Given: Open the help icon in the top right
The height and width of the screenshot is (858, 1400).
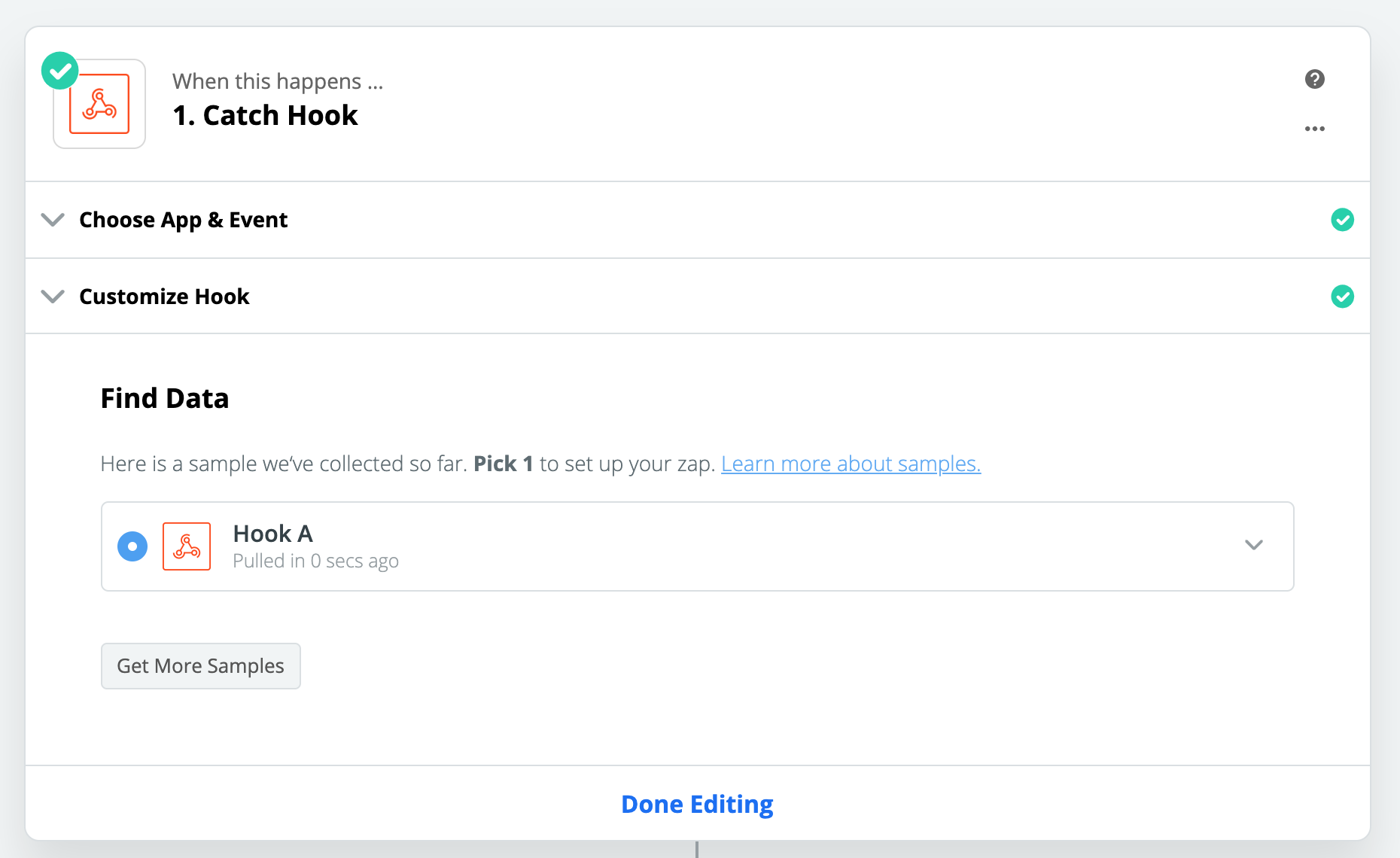Looking at the screenshot, I should click(x=1314, y=79).
